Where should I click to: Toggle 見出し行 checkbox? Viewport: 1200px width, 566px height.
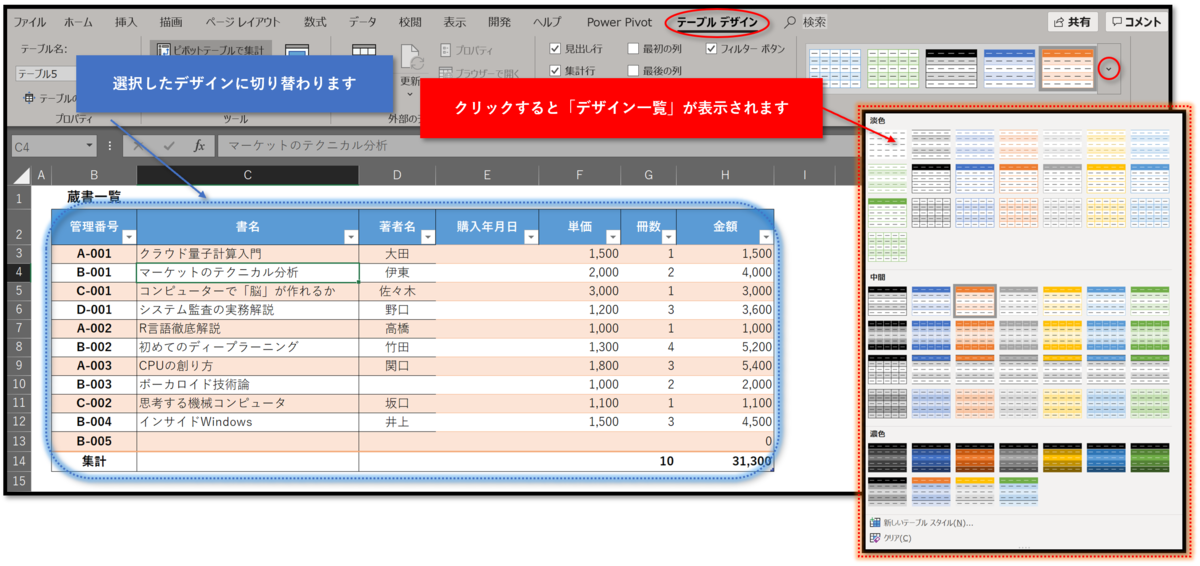tap(556, 49)
